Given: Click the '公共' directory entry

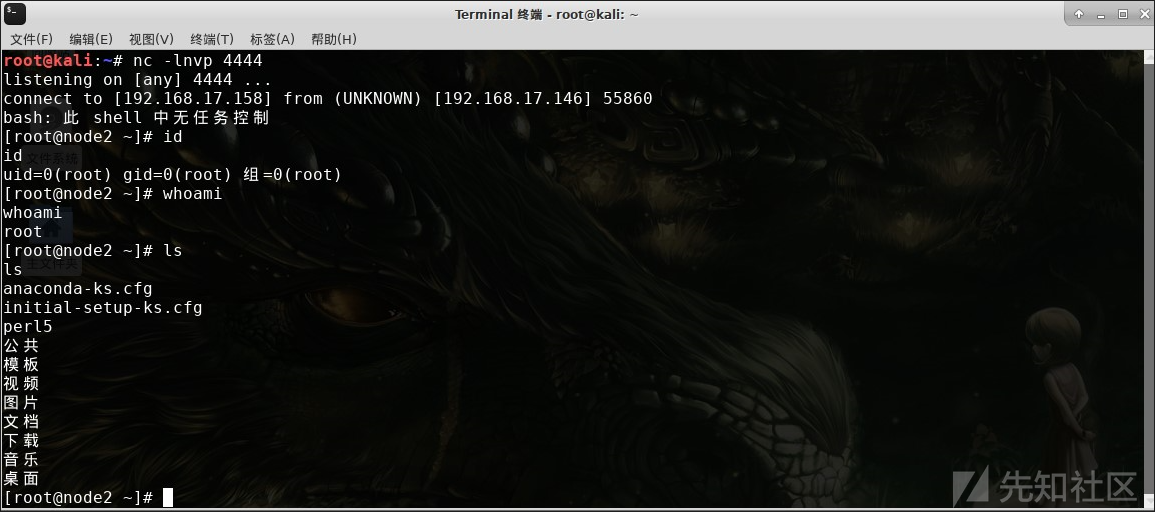Looking at the screenshot, I should point(21,346).
